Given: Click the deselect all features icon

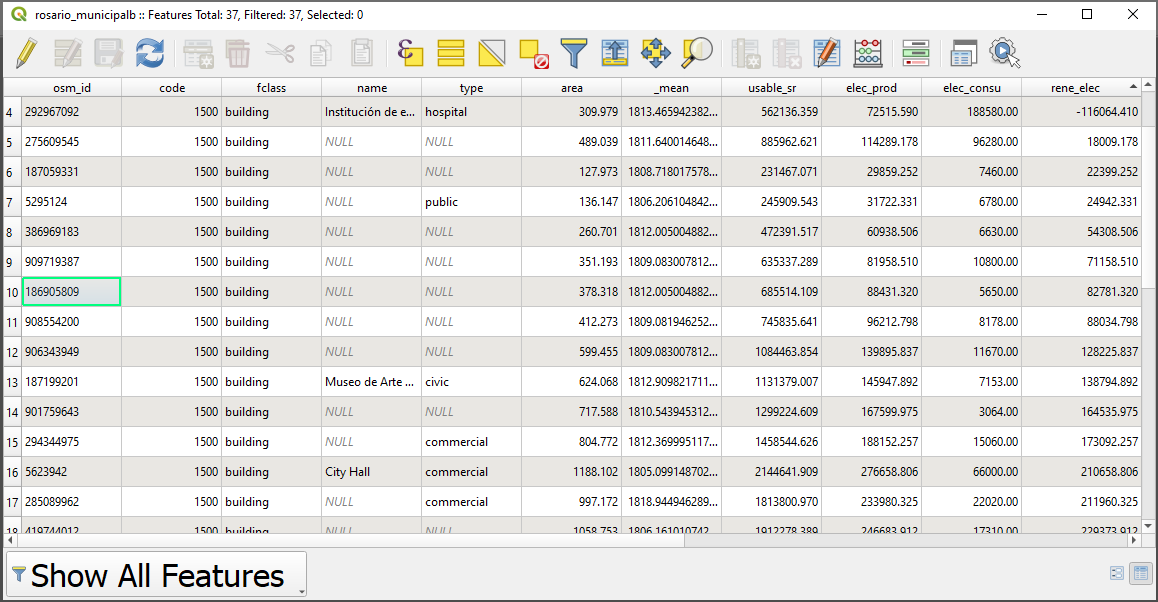Looking at the screenshot, I should (x=534, y=53).
